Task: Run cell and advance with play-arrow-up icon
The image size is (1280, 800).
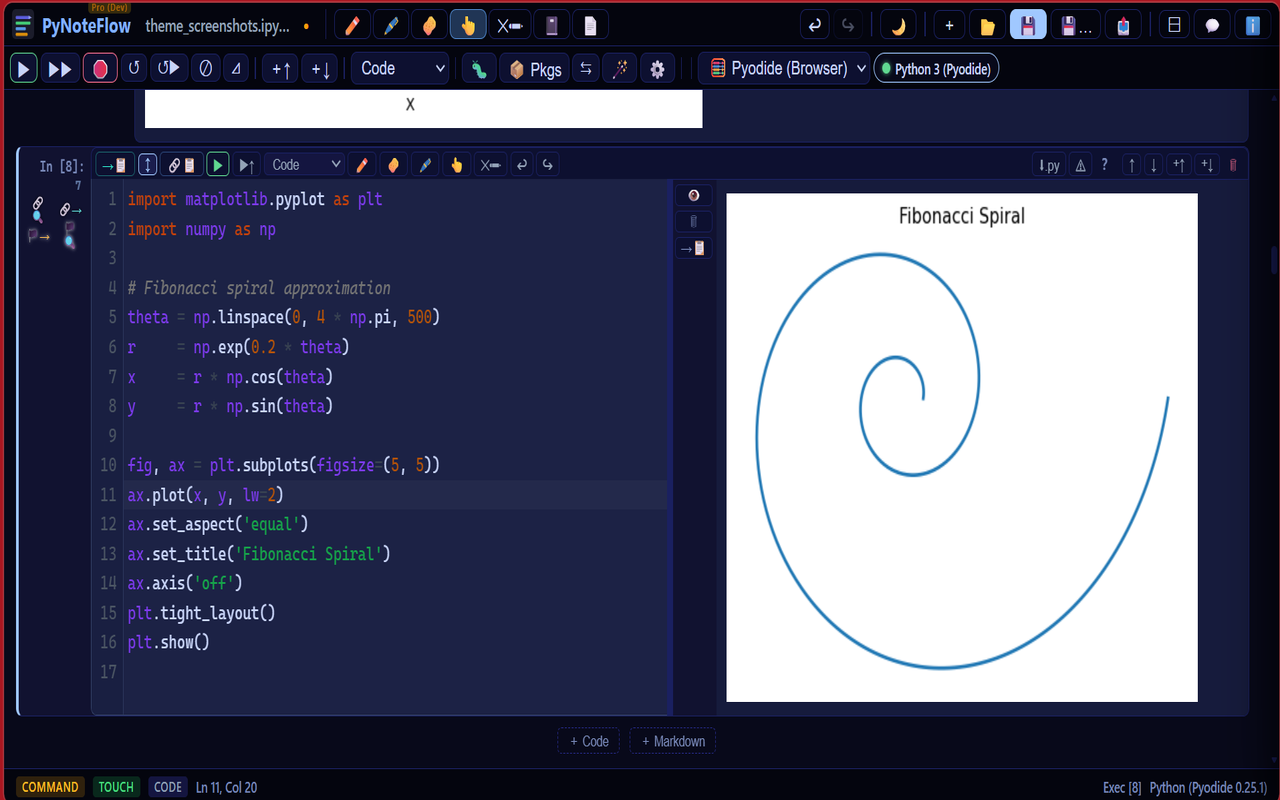Action: click(x=247, y=165)
